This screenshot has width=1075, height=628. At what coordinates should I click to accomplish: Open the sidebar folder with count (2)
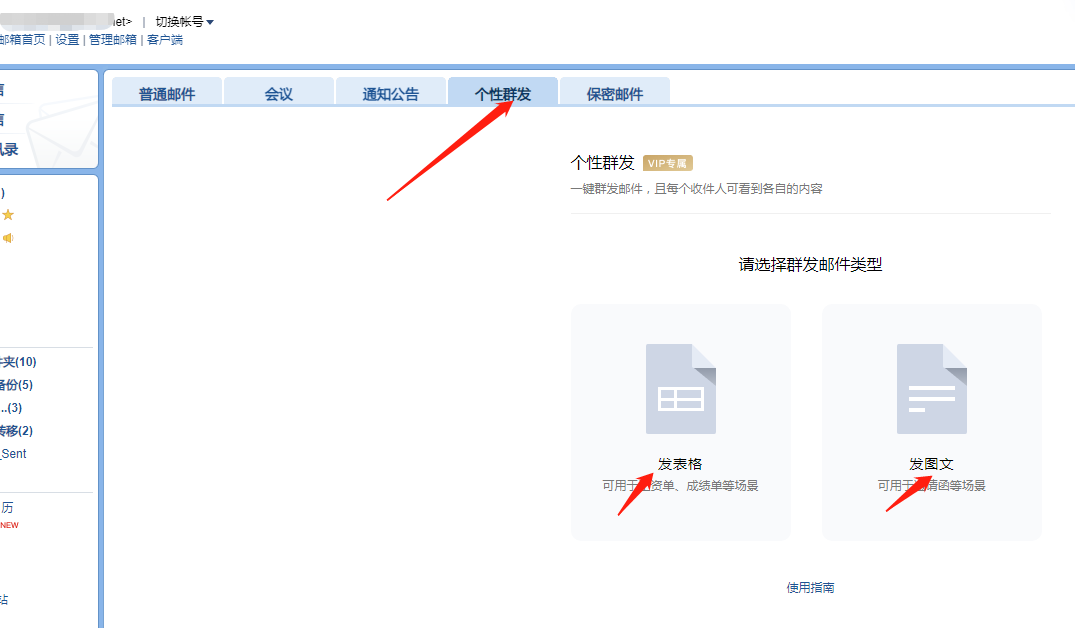pos(16,431)
